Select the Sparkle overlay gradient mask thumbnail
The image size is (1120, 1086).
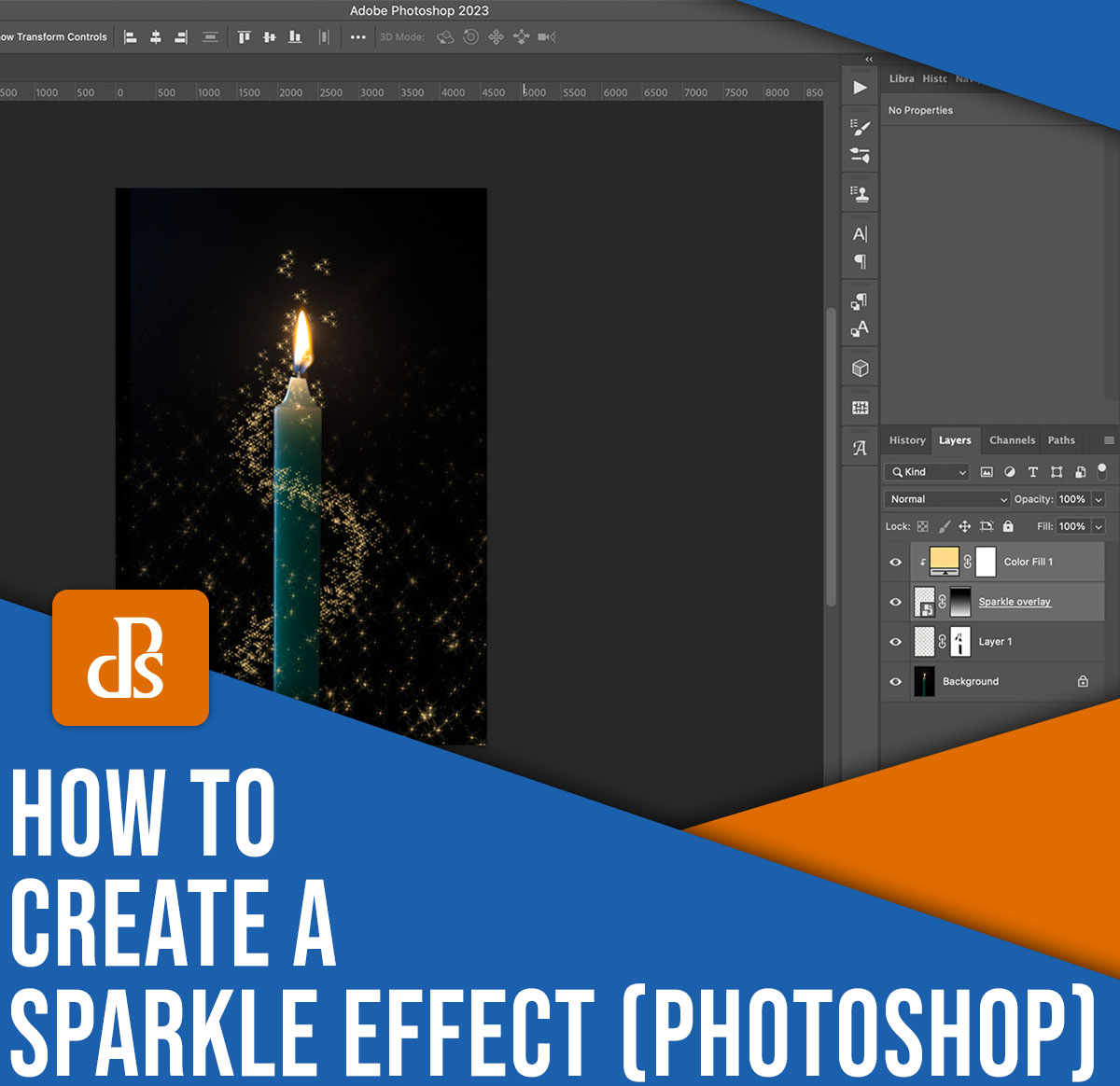pos(960,602)
